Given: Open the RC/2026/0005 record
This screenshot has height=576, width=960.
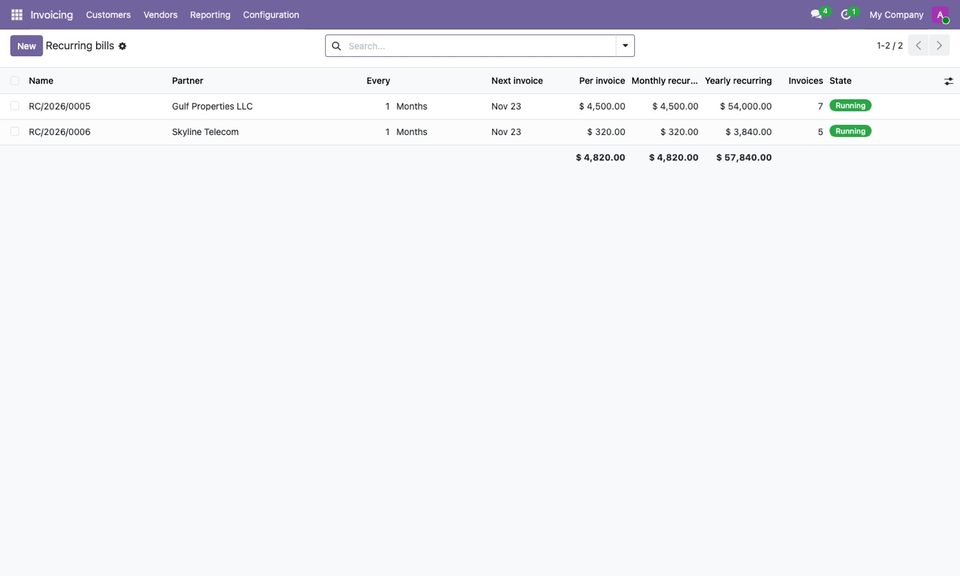Looking at the screenshot, I should click(x=59, y=107).
